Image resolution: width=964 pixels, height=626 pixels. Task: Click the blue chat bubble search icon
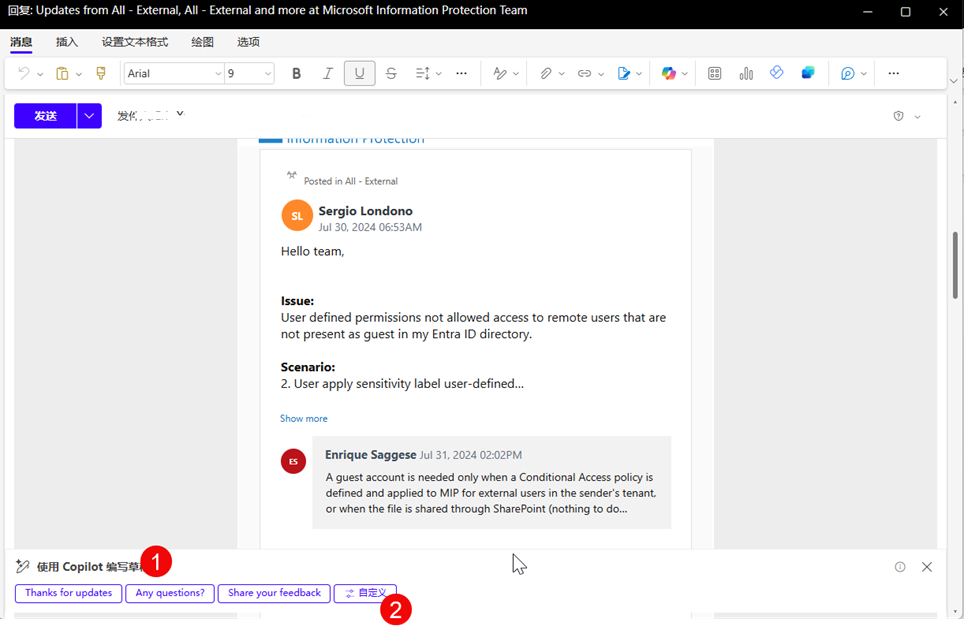click(848, 74)
